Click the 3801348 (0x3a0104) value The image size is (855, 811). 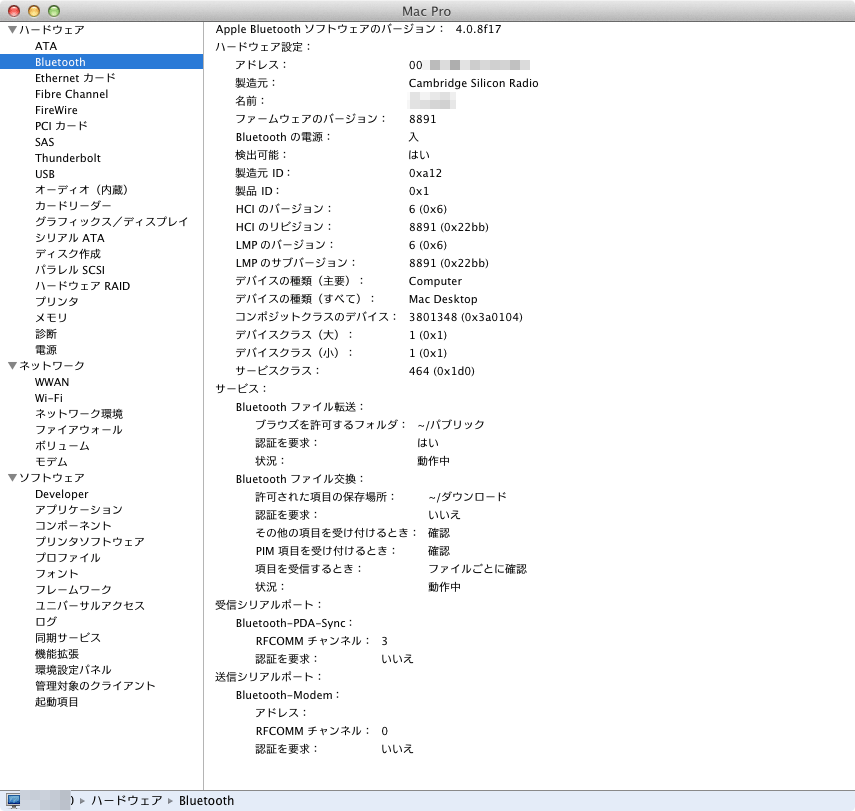(x=466, y=317)
